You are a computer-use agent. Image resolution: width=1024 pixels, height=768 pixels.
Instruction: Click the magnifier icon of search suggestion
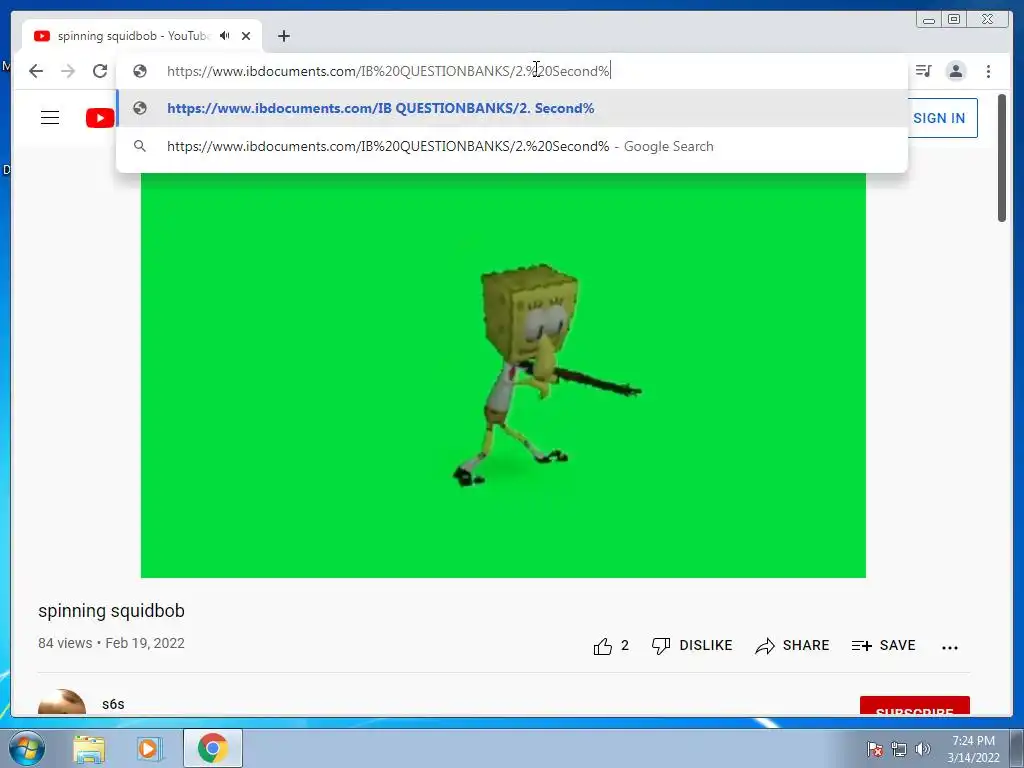(x=140, y=146)
